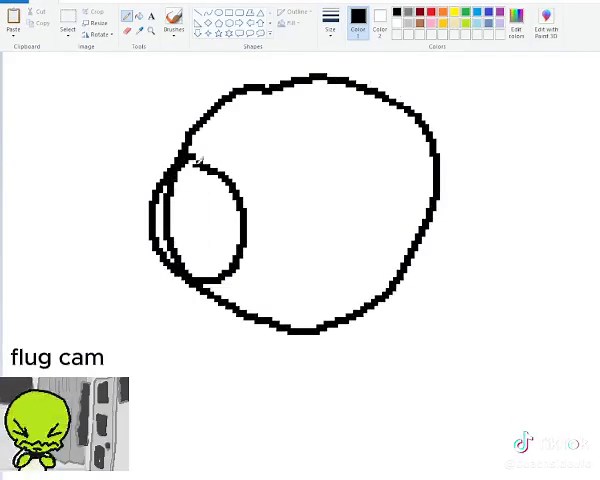
Task: Choose the Five-point star shape
Action: coord(218,33)
